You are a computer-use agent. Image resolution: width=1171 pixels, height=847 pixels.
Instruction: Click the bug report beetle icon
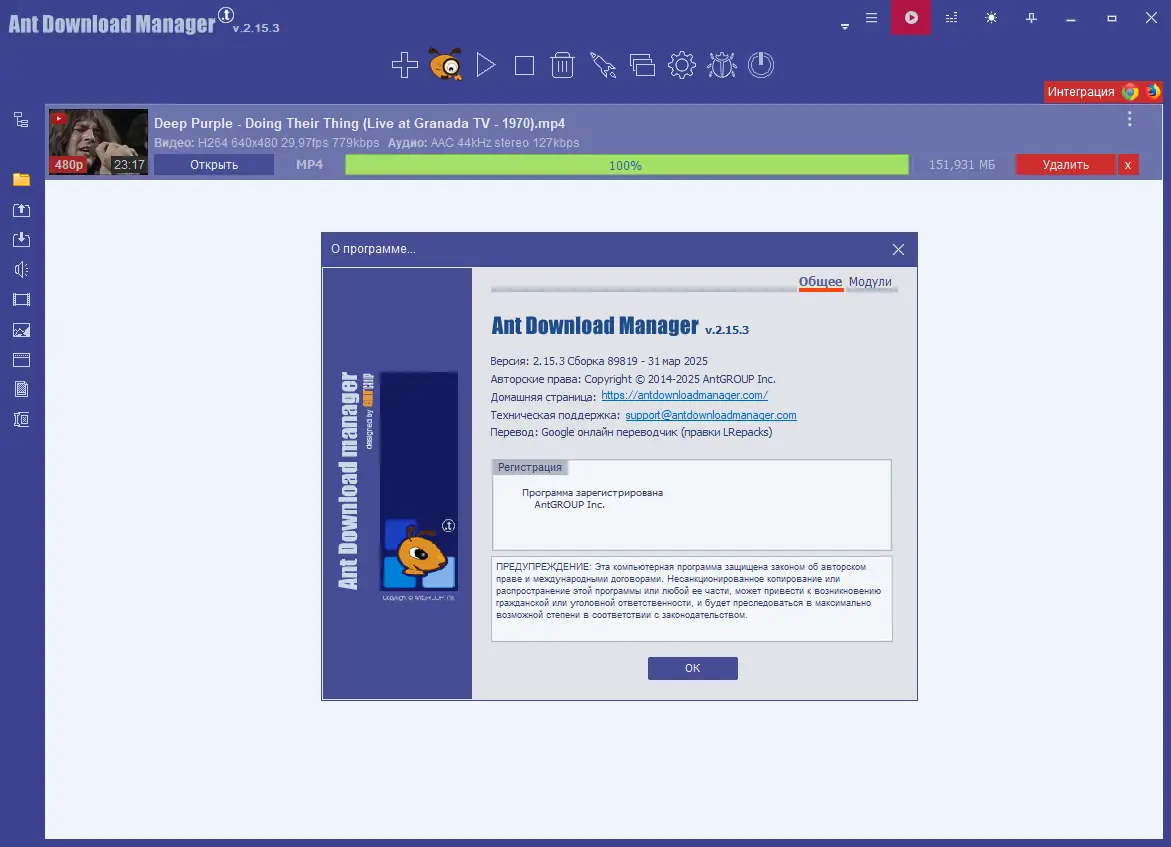tap(721, 65)
